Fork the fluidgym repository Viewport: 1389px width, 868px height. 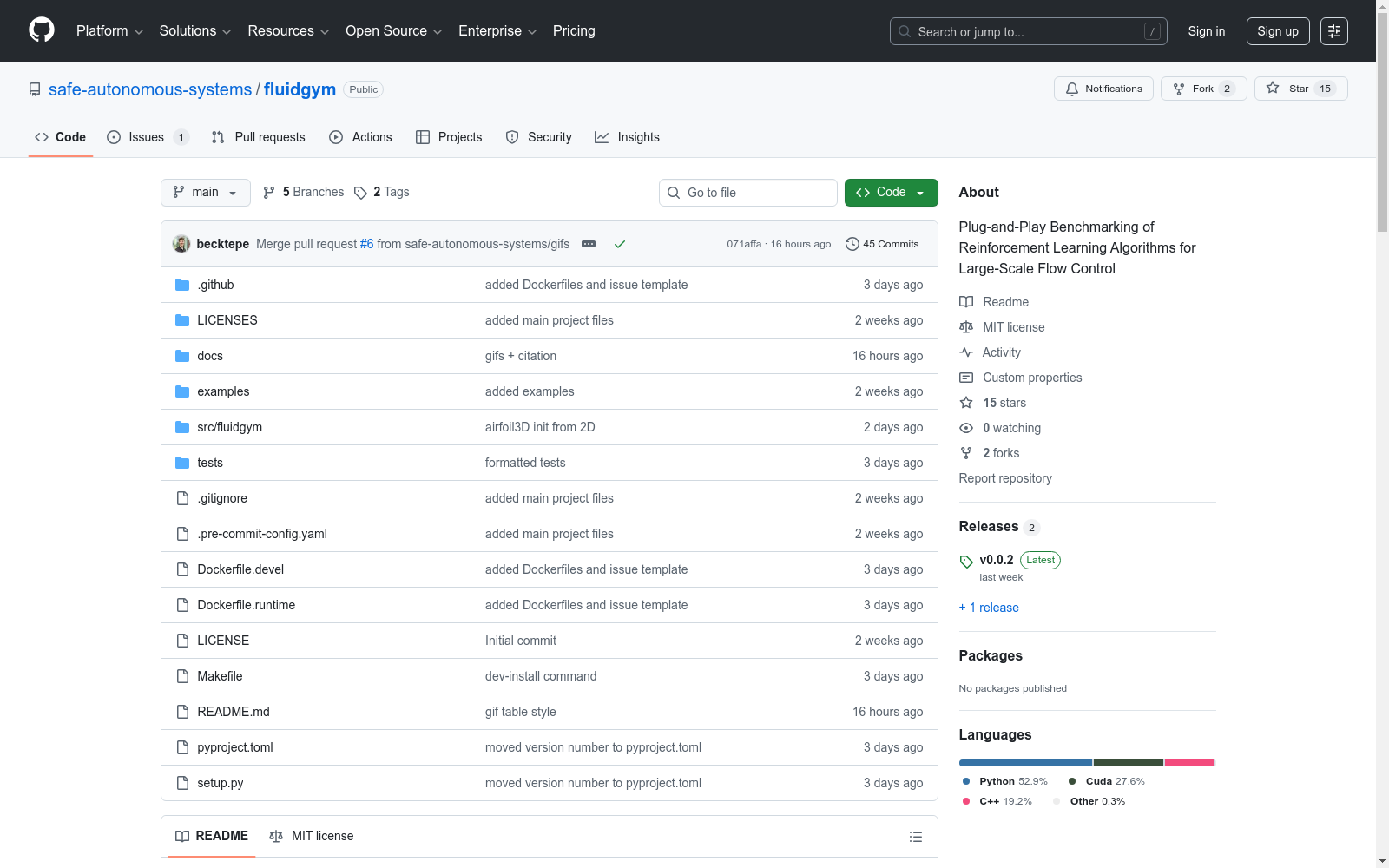point(1203,89)
